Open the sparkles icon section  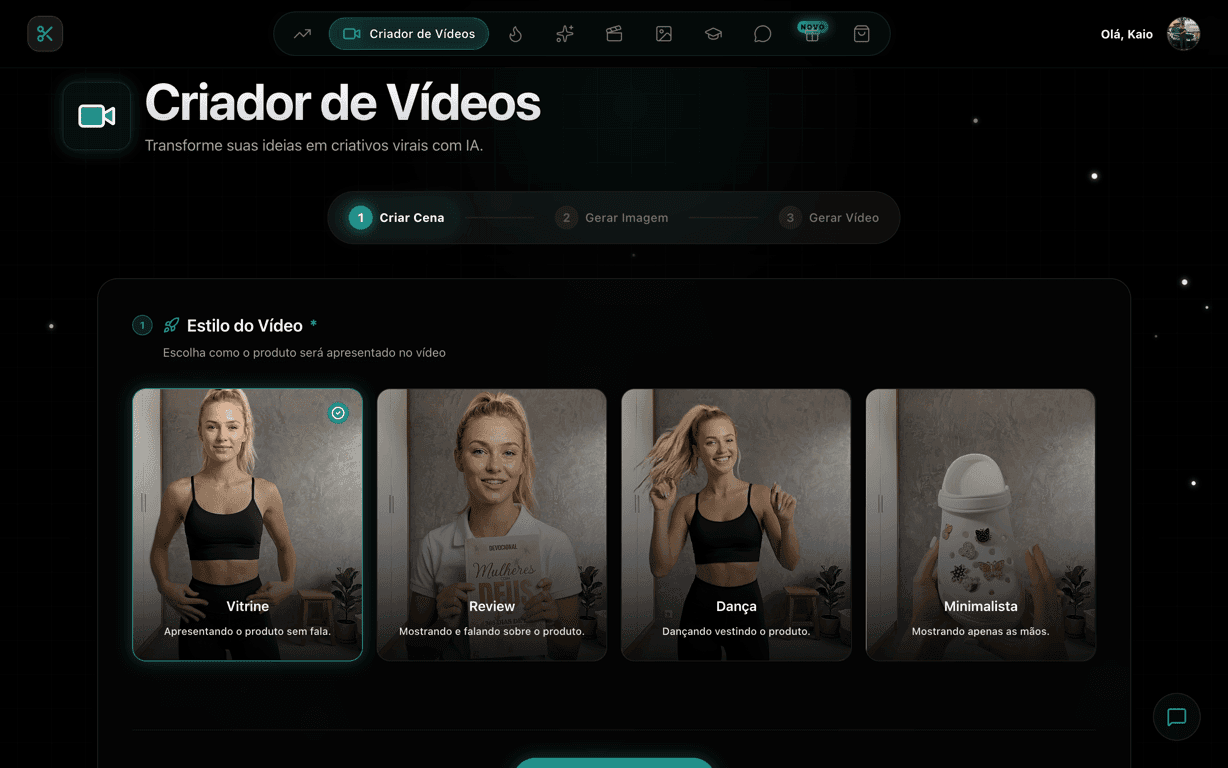[565, 34]
